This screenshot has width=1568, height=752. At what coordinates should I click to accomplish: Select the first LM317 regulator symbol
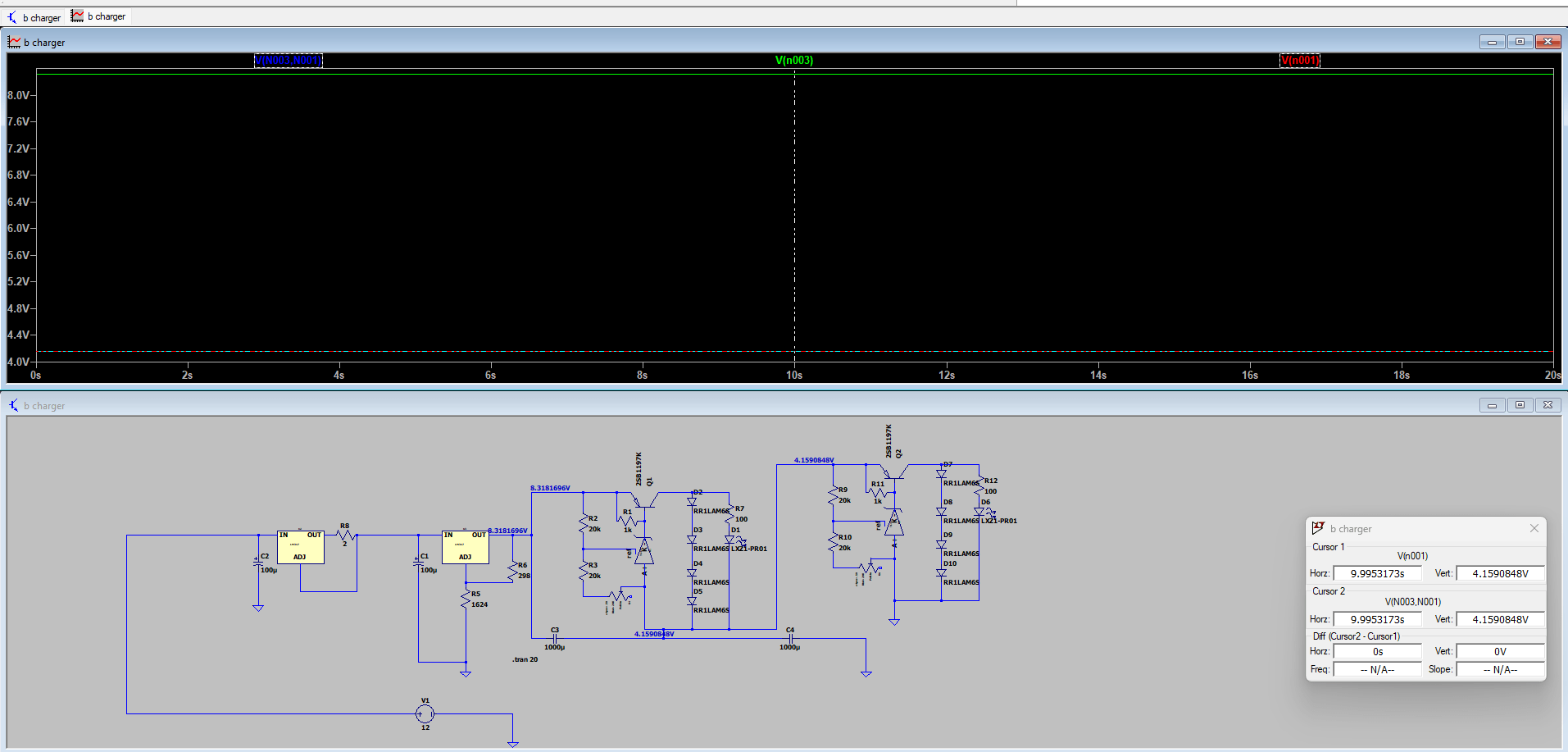pos(301,545)
